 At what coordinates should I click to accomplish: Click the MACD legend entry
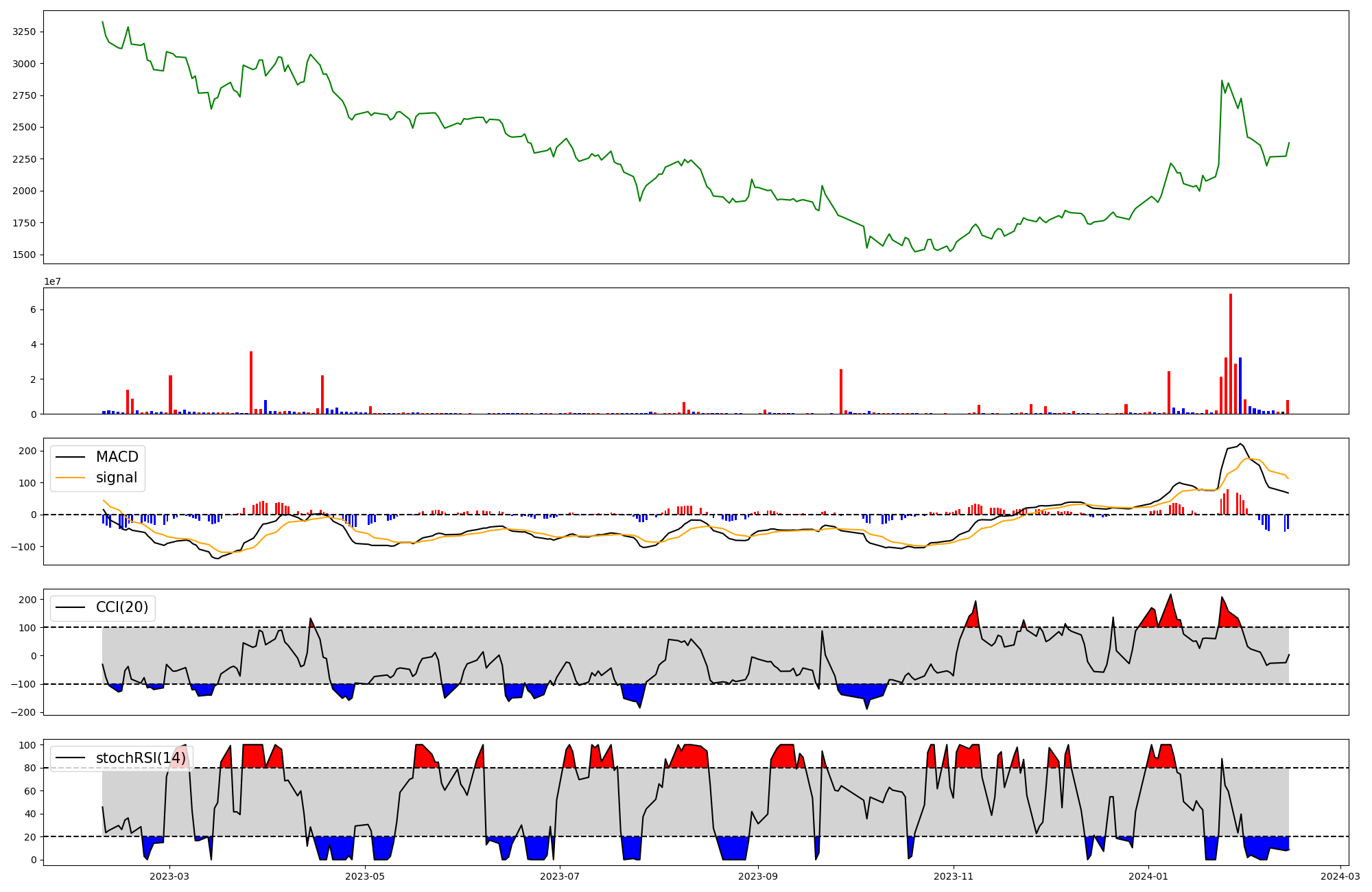(x=117, y=457)
